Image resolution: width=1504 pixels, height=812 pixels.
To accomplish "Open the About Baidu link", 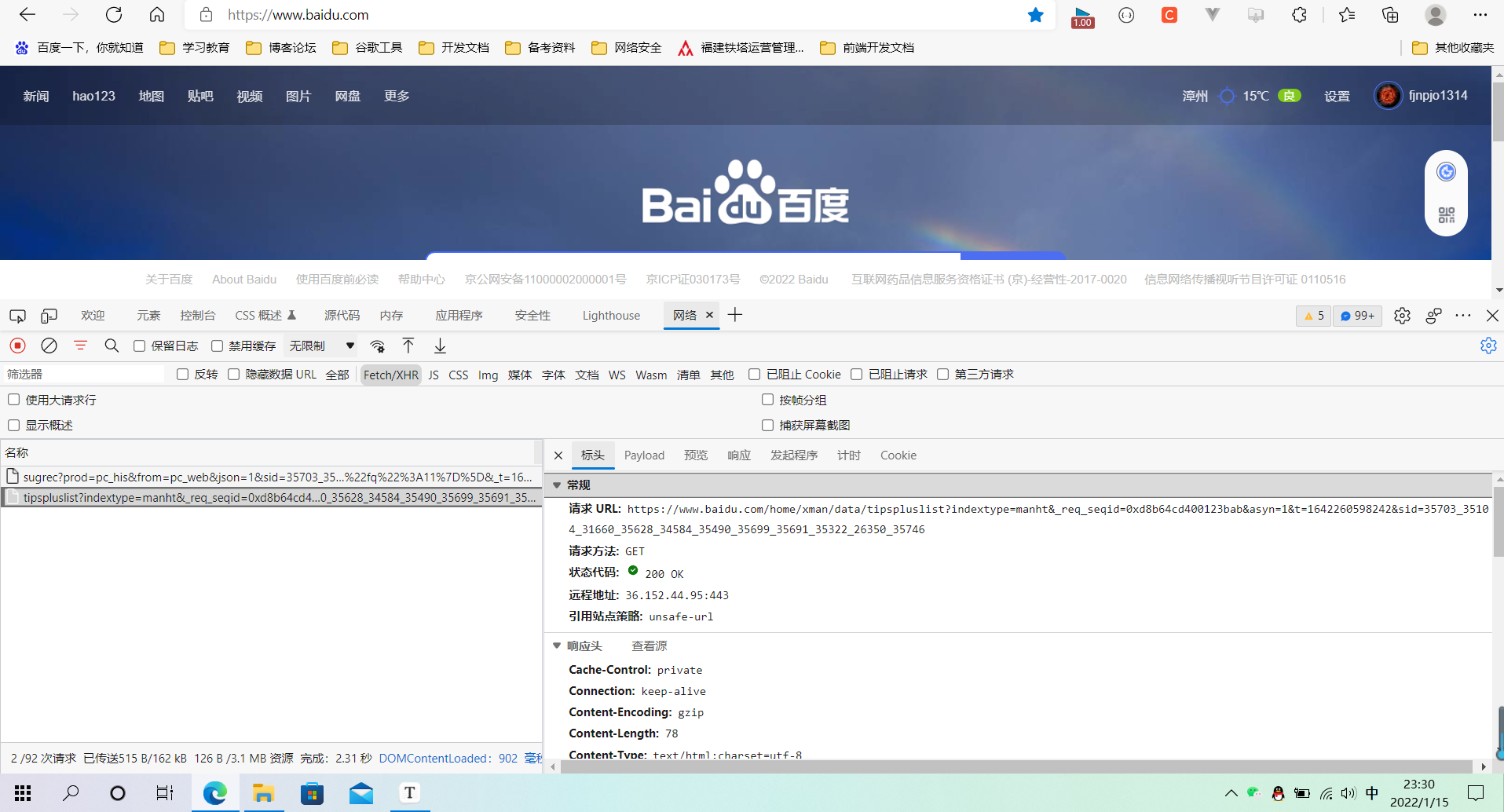I will 243,279.
